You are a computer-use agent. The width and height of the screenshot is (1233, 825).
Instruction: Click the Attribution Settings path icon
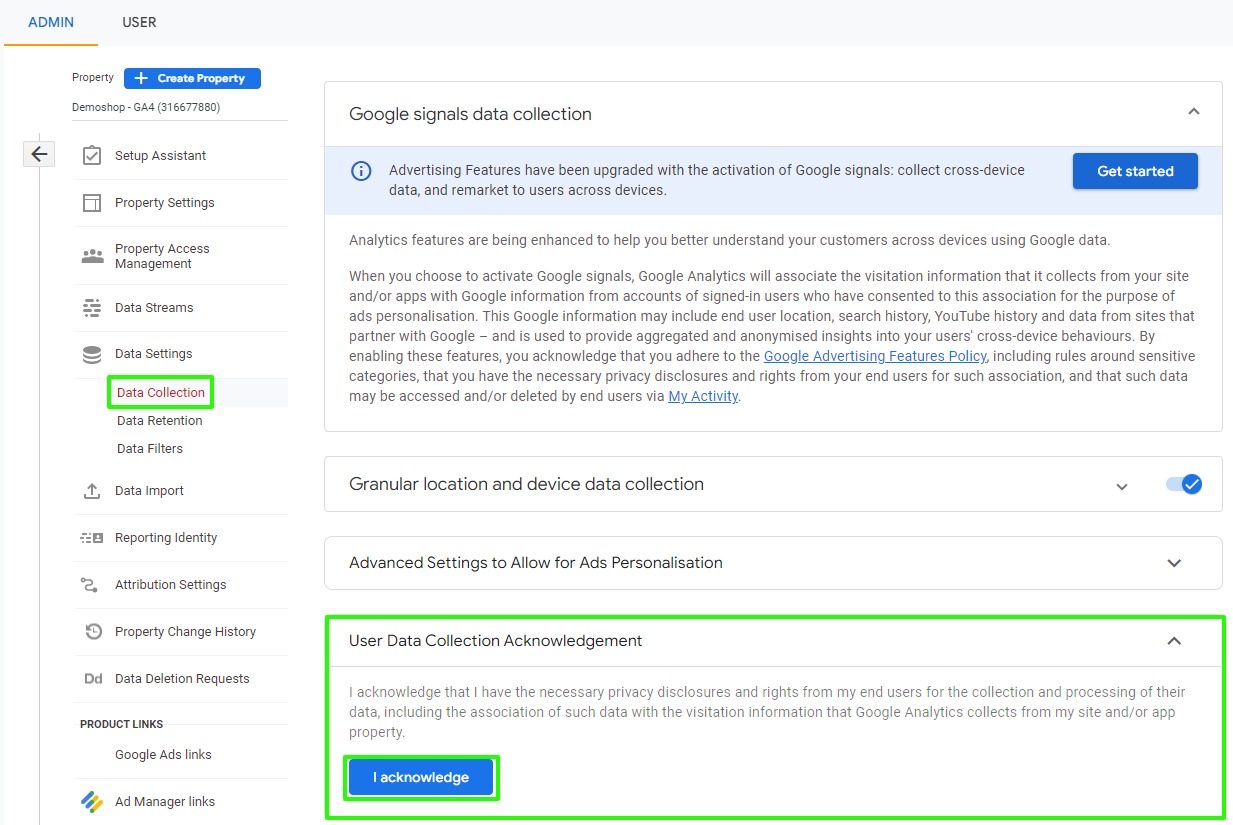tap(92, 585)
